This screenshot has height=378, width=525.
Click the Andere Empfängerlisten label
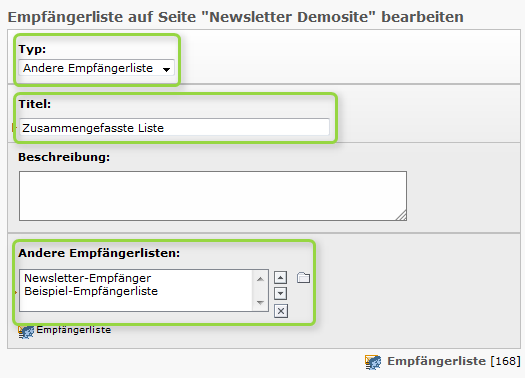(99, 253)
